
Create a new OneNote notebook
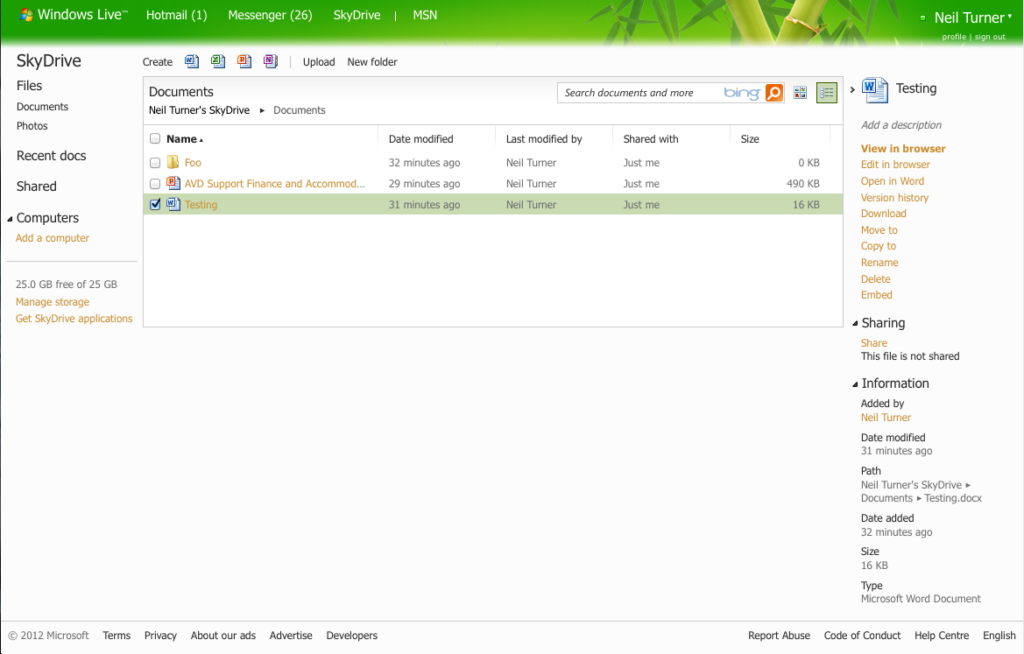[x=270, y=61]
